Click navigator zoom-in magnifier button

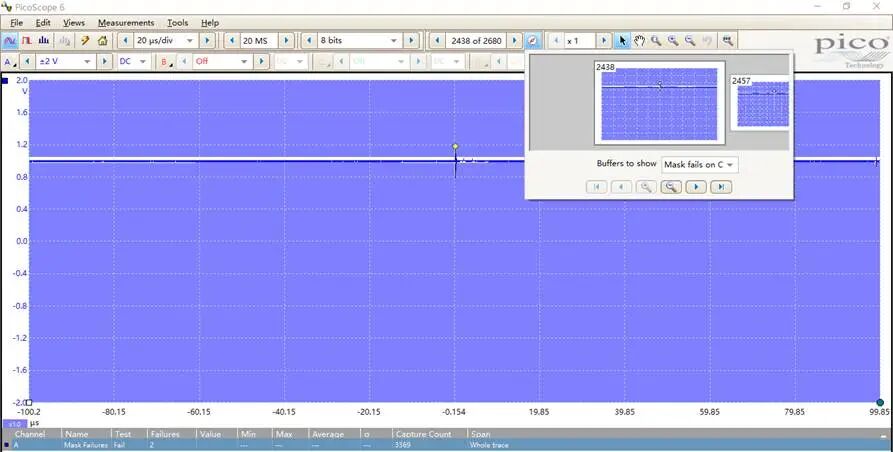tap(646, 187)
